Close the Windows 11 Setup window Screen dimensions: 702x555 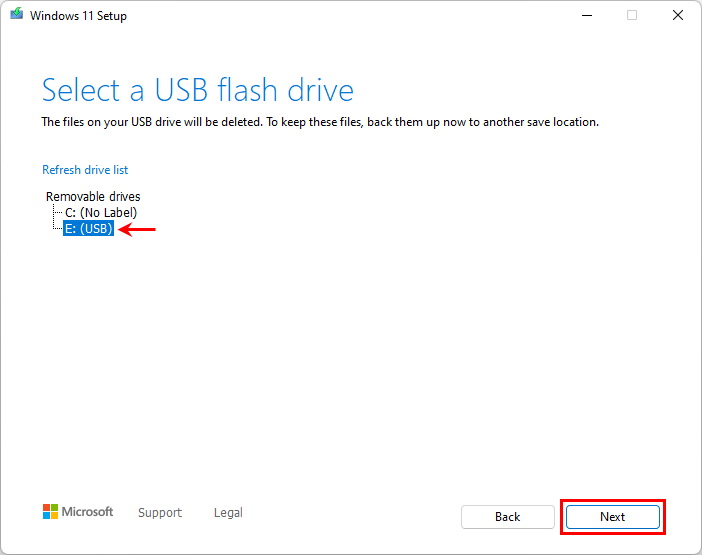[x=677, y=16]
